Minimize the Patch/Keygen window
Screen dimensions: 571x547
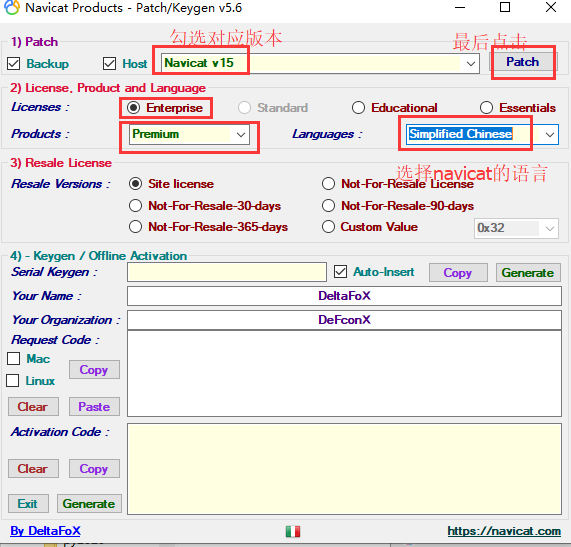point(460,8)
